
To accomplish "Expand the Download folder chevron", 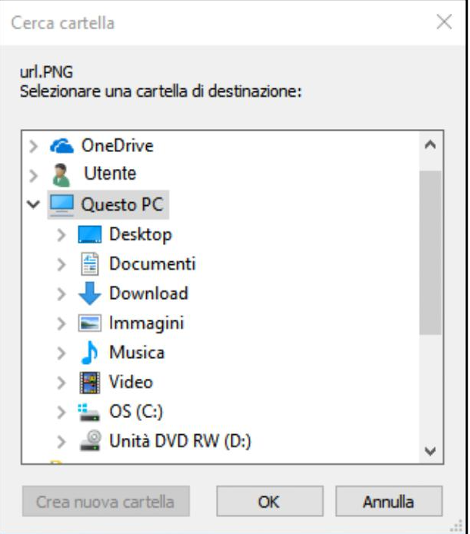I will (x=61, y=294).
